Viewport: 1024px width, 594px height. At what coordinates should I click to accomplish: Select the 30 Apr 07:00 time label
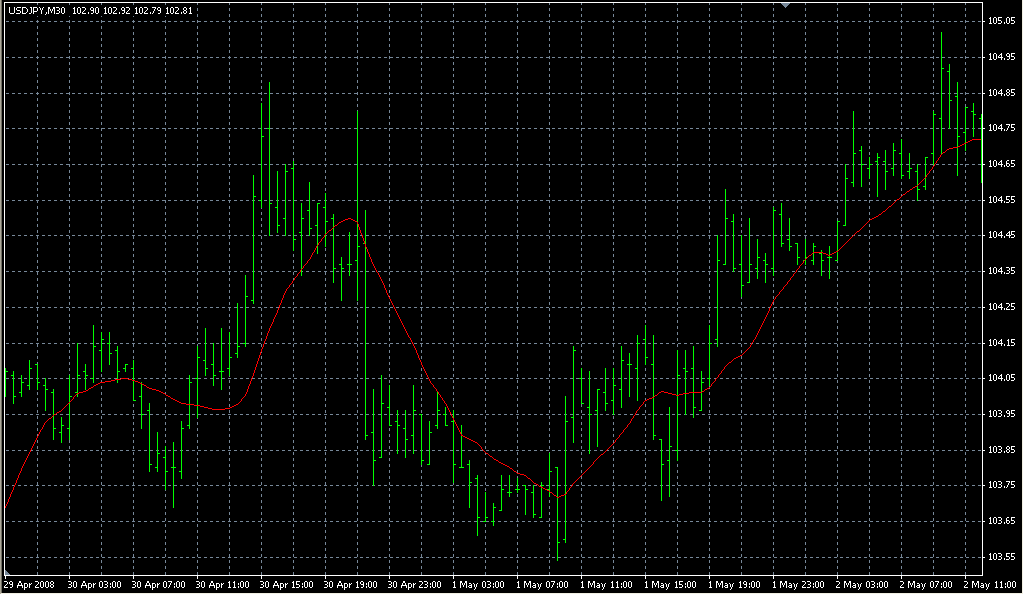pyautogui.click(x=157, y=584)
